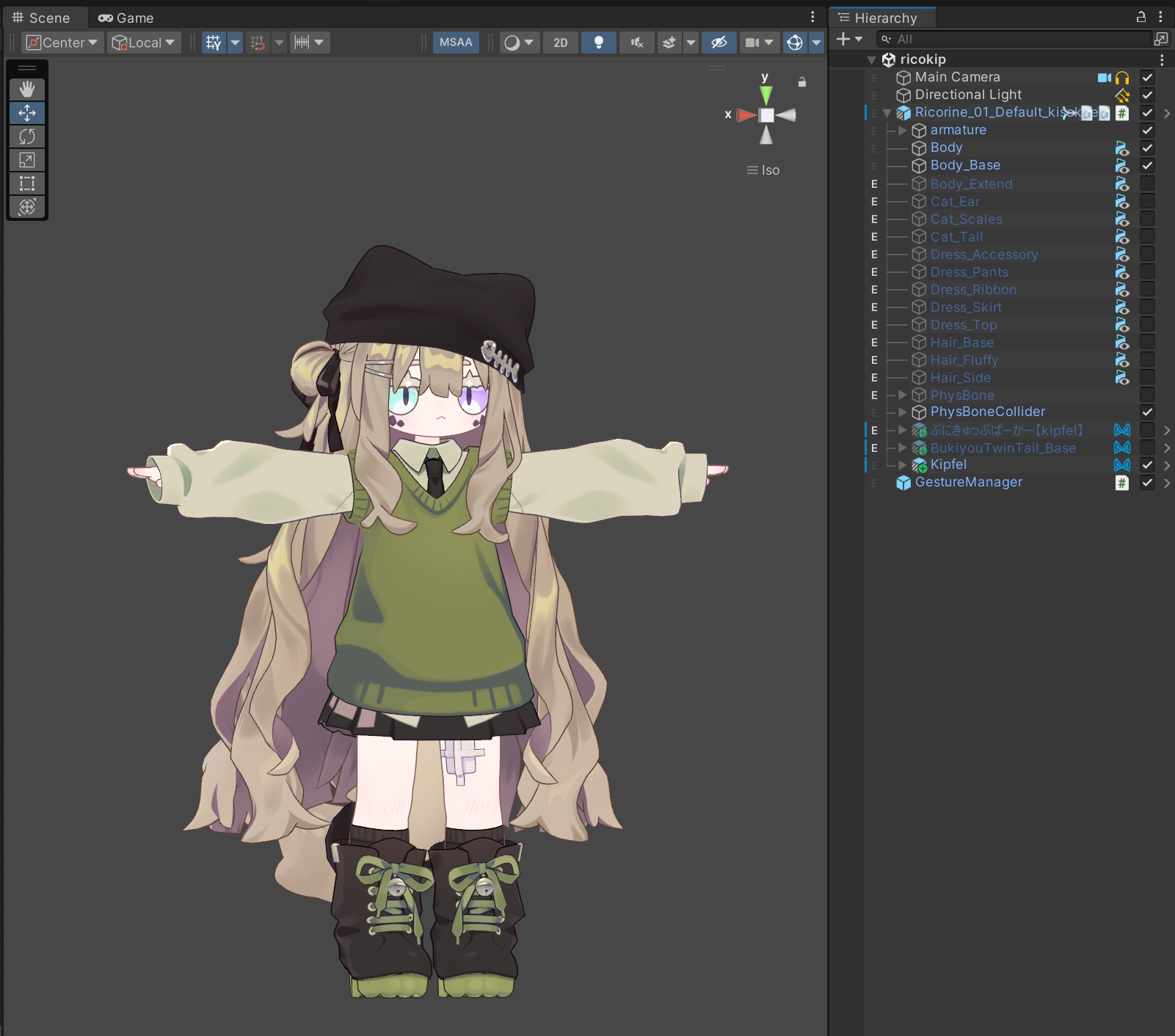
Task: Mute scene audio icon
Action: [x=636, y=43]
